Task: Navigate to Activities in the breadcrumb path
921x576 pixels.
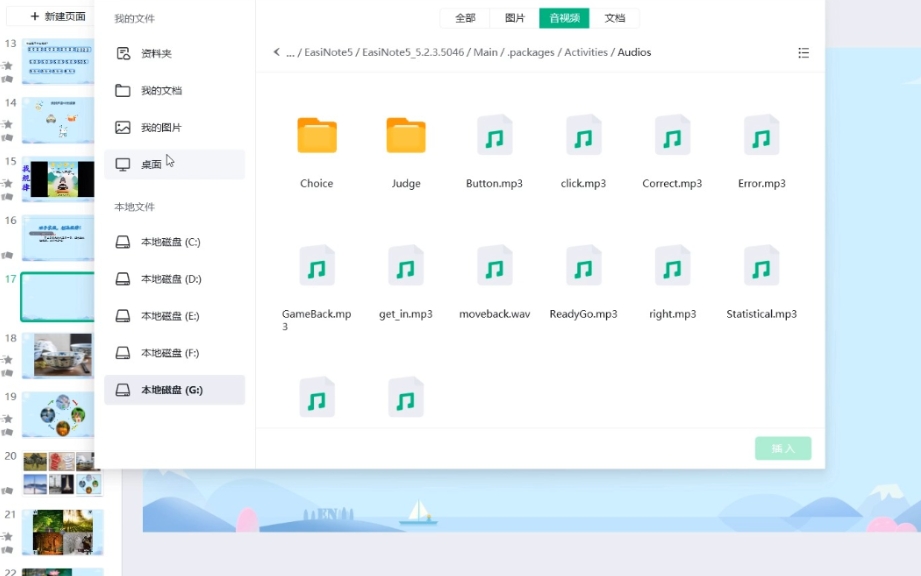Action: coord(585,52)
